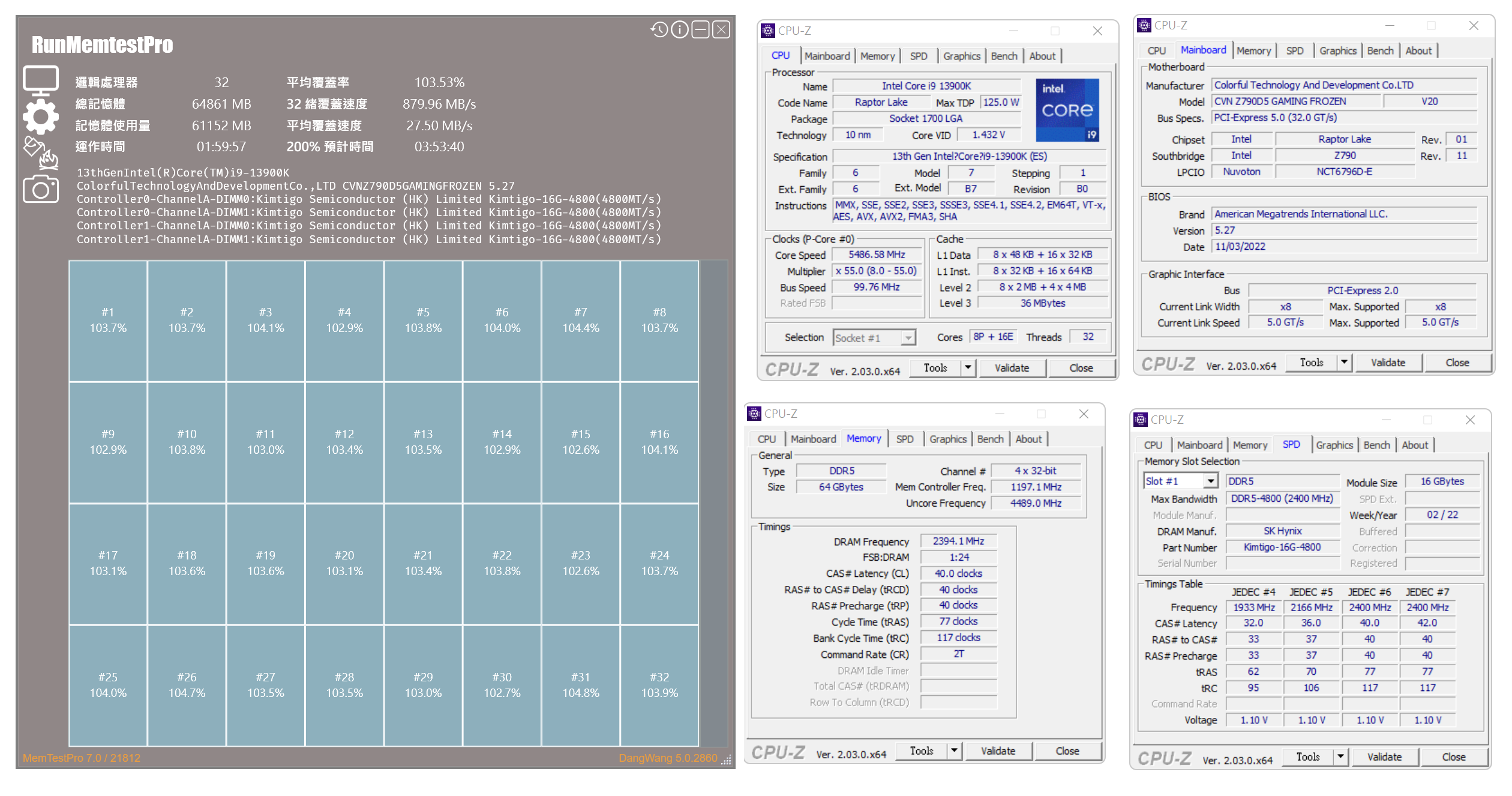
Task: Click the DRAM Manuf. SK Hynix field
Action: [1282, 531]
